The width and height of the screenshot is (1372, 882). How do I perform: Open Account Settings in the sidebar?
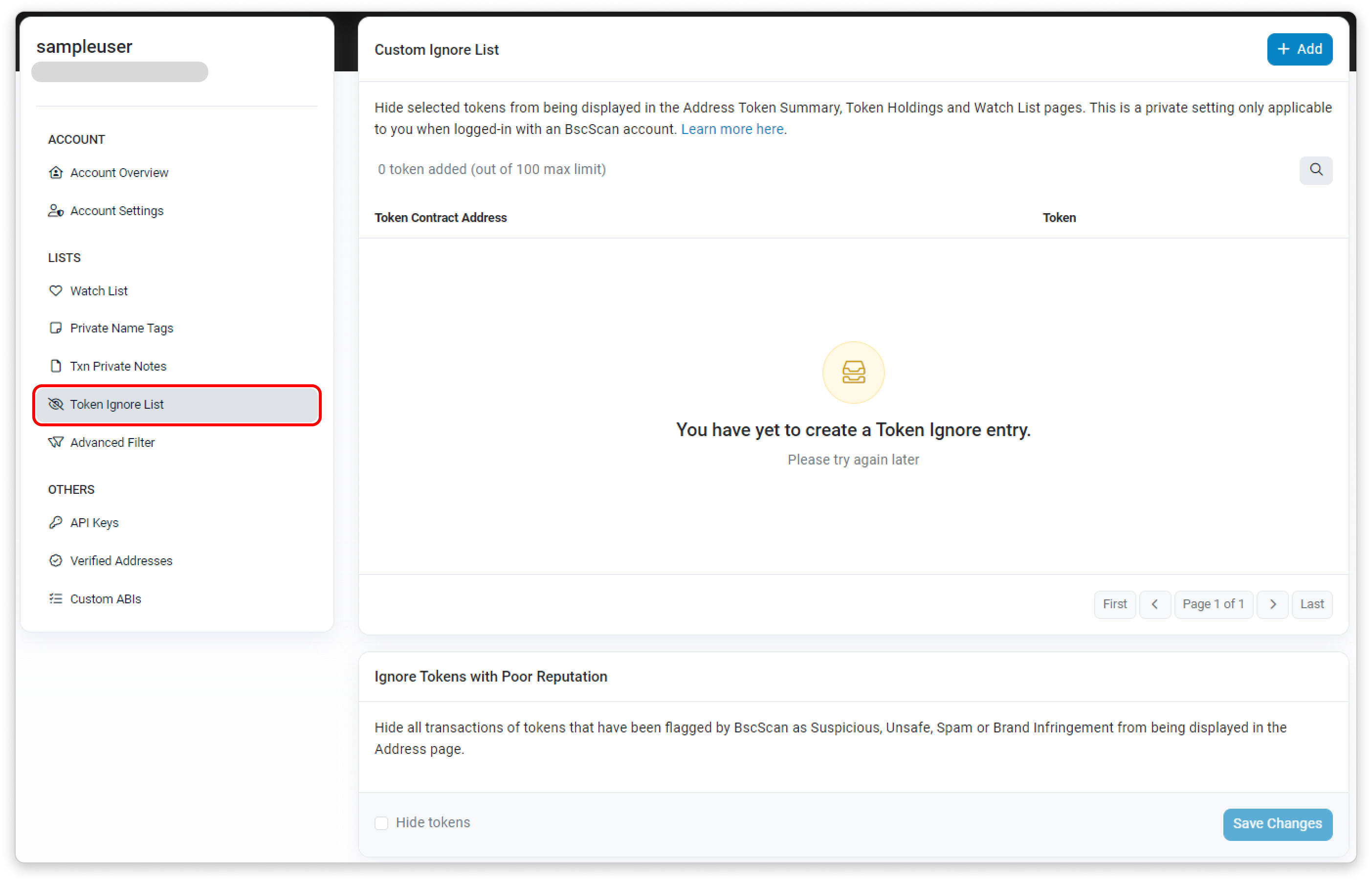pos(116,211)
